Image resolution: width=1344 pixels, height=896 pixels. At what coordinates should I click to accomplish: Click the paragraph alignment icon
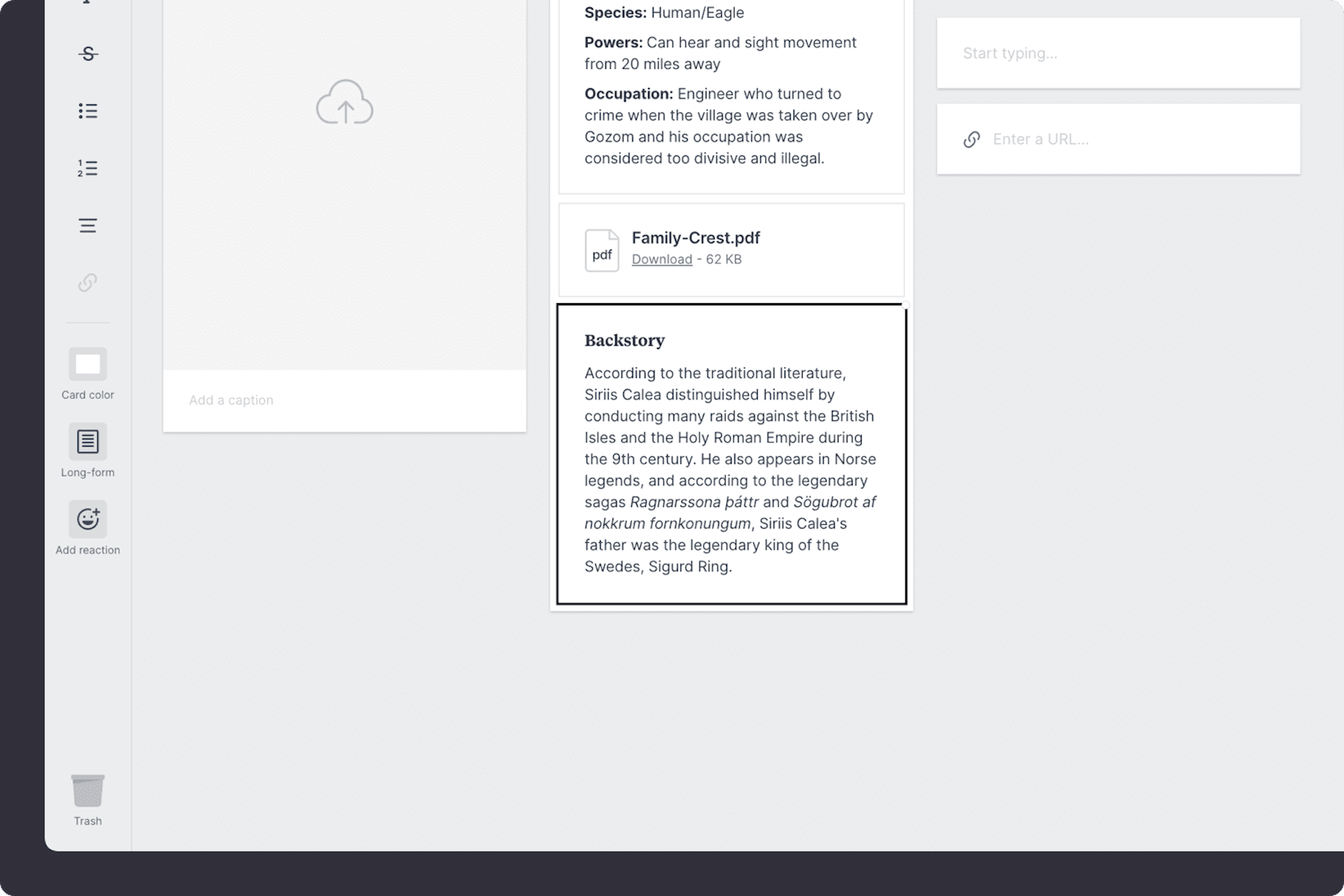point(87,225)
